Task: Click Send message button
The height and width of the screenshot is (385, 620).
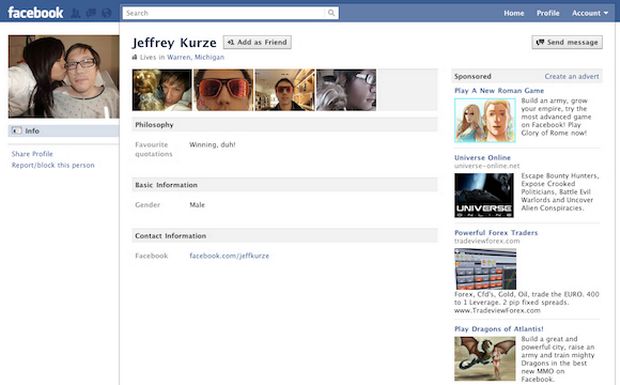Action: (x=567, y=42)
